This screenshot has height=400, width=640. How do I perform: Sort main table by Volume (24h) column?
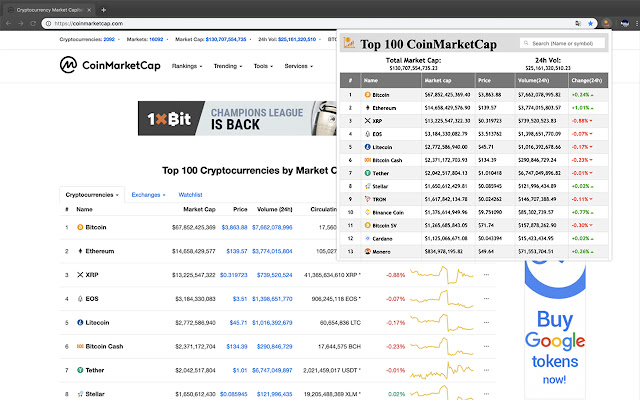pyautogui.click(x=274, y=209)
